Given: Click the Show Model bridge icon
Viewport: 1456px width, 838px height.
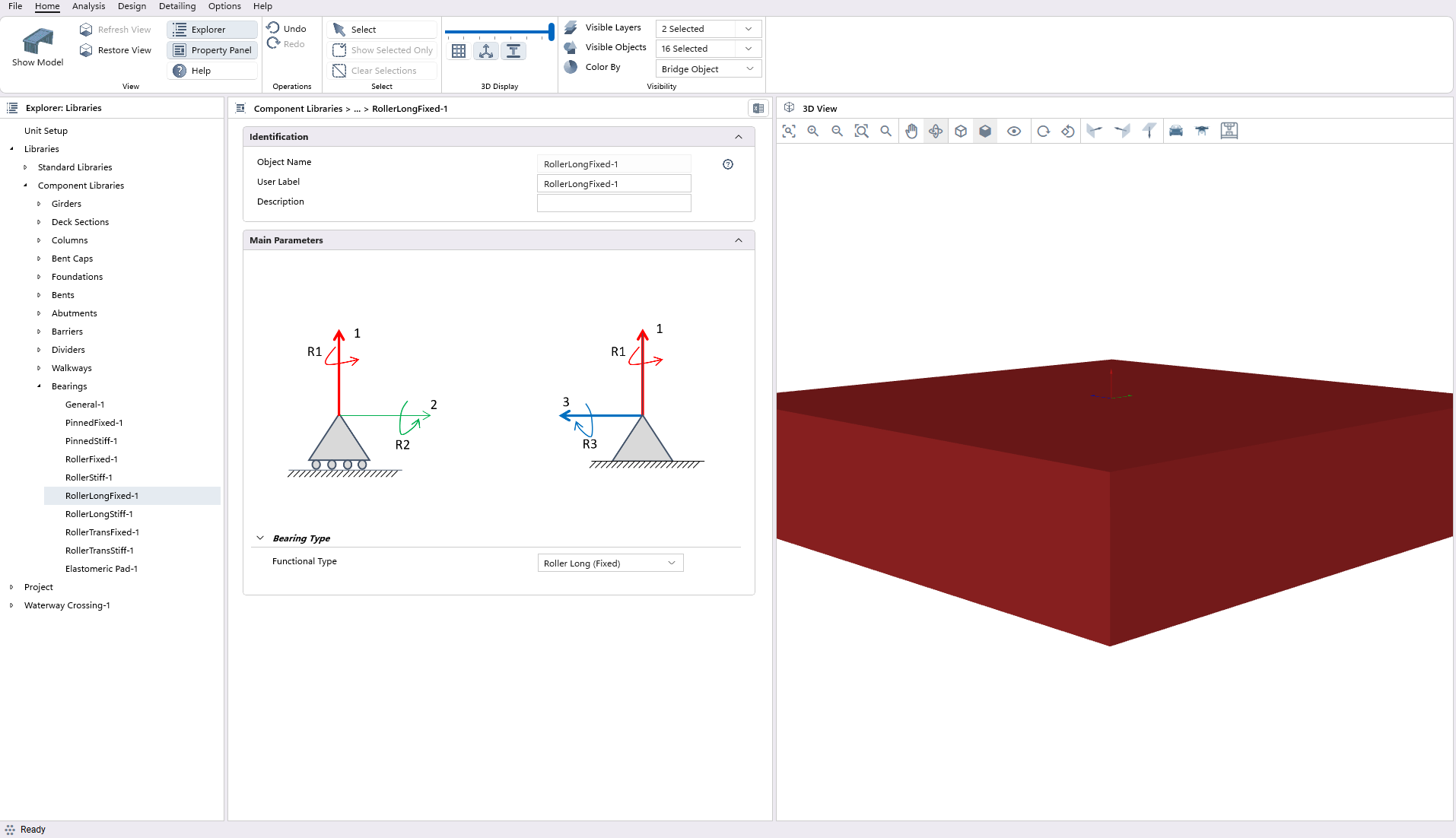Looking at the screenshot, I should pyautogui.click(x=37, y=41).
